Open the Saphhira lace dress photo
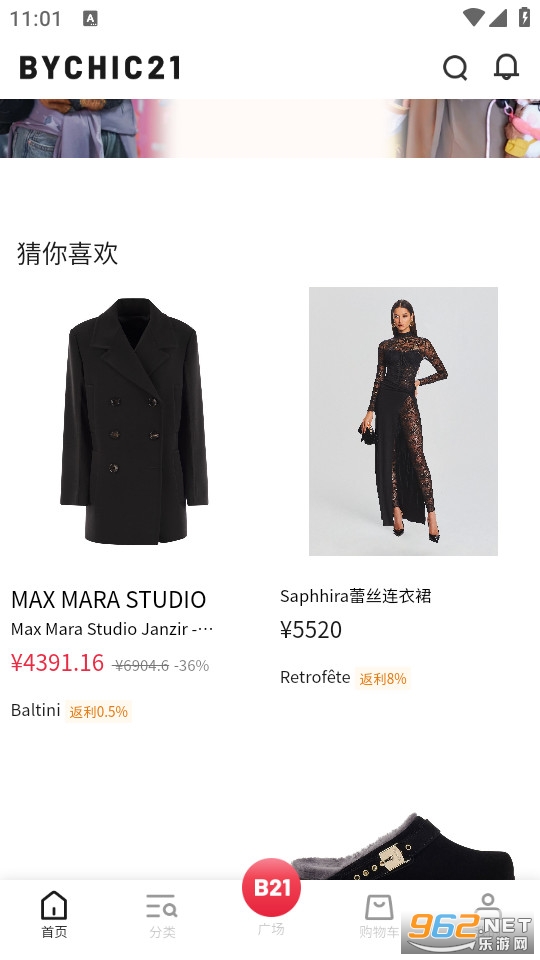Image resolution: width=540 pixels, height=960 pixels. tap(403, 421)
